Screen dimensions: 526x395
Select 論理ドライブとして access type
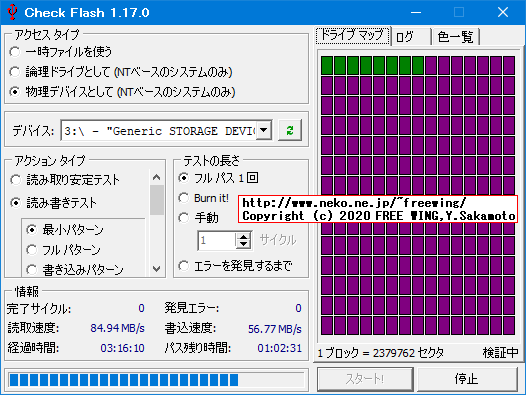[x=121, y=72]
